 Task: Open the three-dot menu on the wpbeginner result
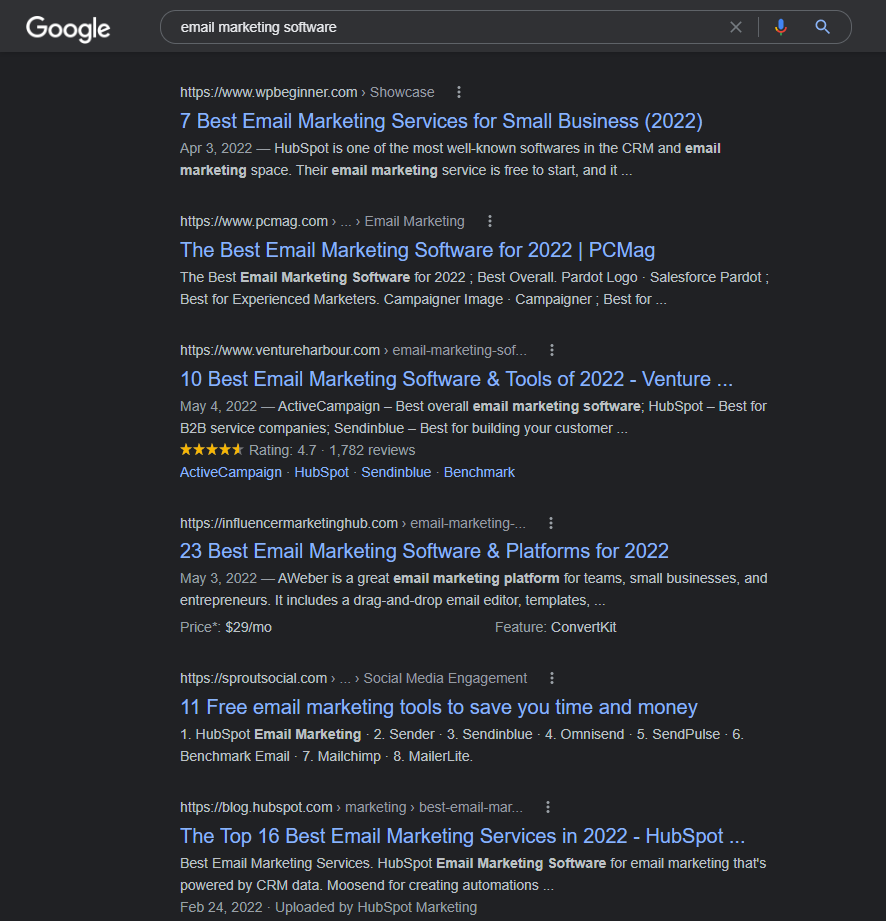point(459,91)
